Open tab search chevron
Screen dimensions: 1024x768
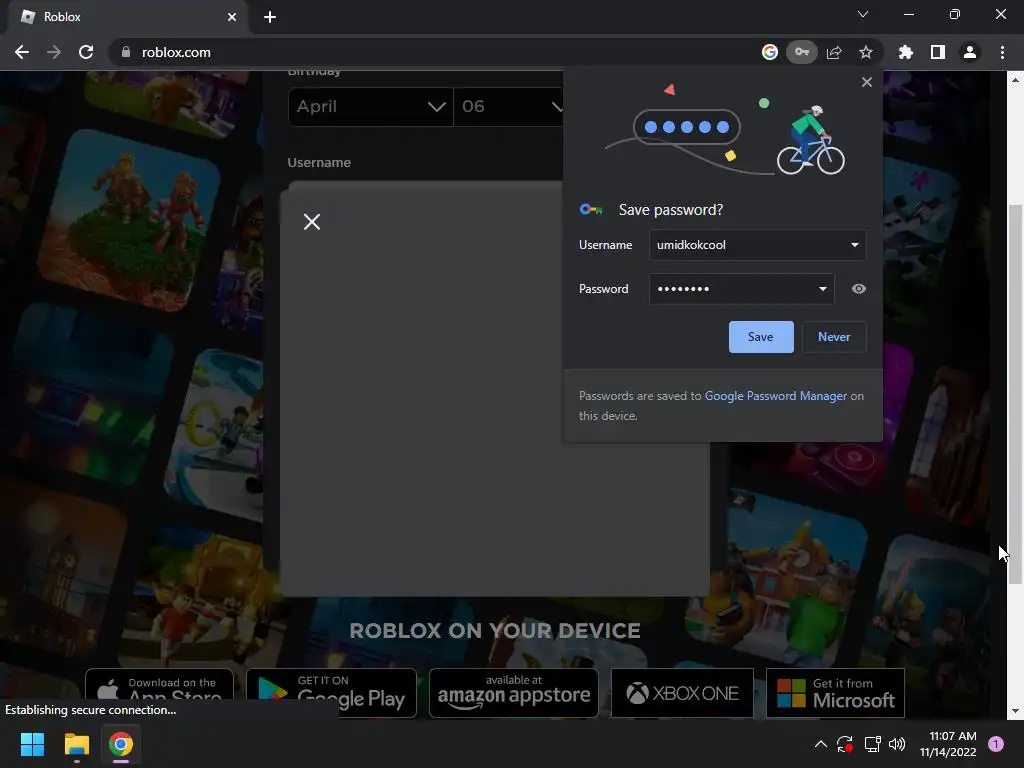863,14
